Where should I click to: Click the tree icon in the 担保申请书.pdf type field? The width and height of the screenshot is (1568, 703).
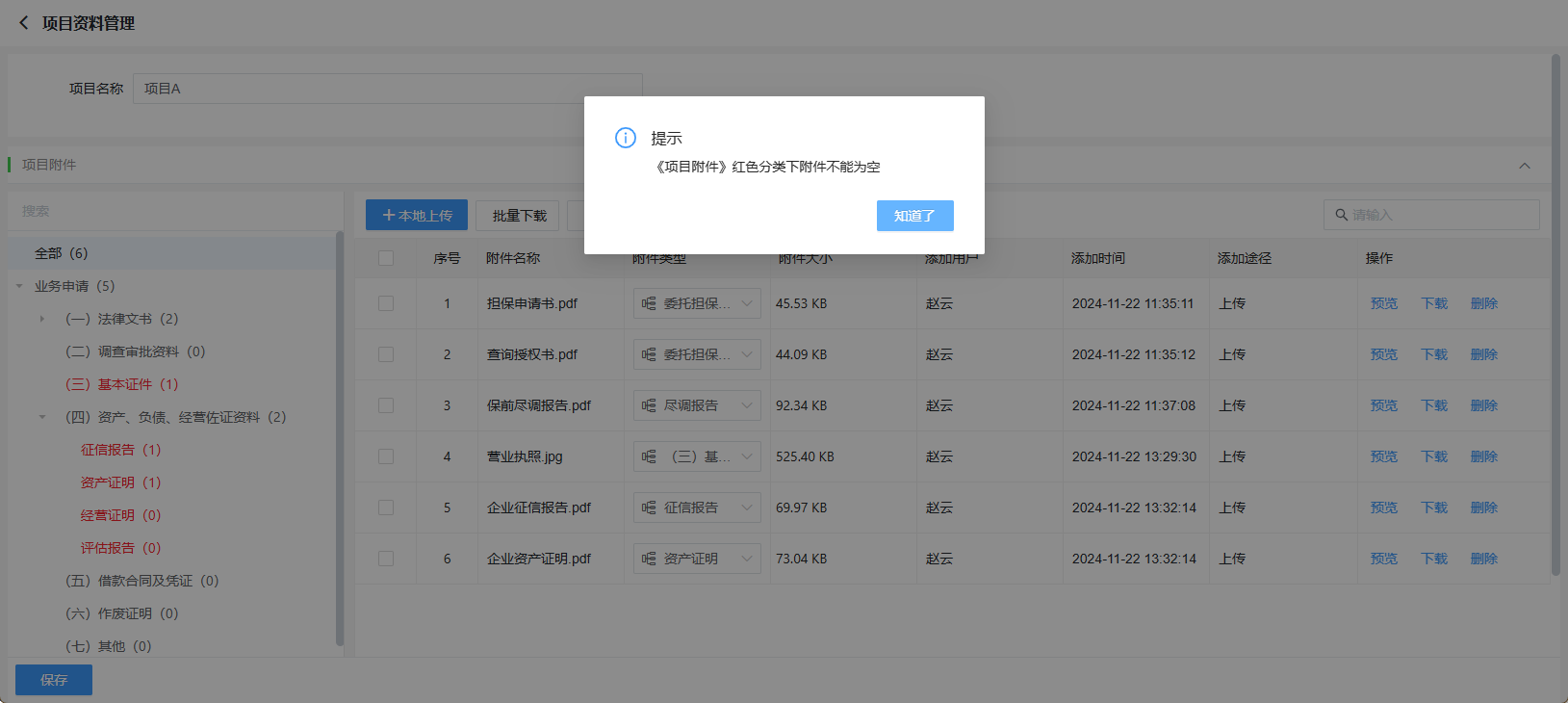[x=649, y=303]
